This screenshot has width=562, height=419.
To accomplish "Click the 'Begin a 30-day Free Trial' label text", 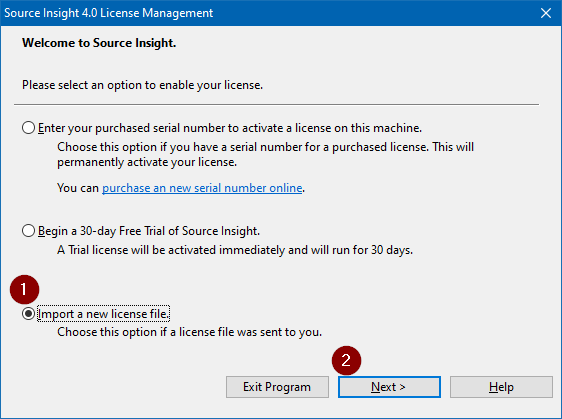I will point(149,231).
